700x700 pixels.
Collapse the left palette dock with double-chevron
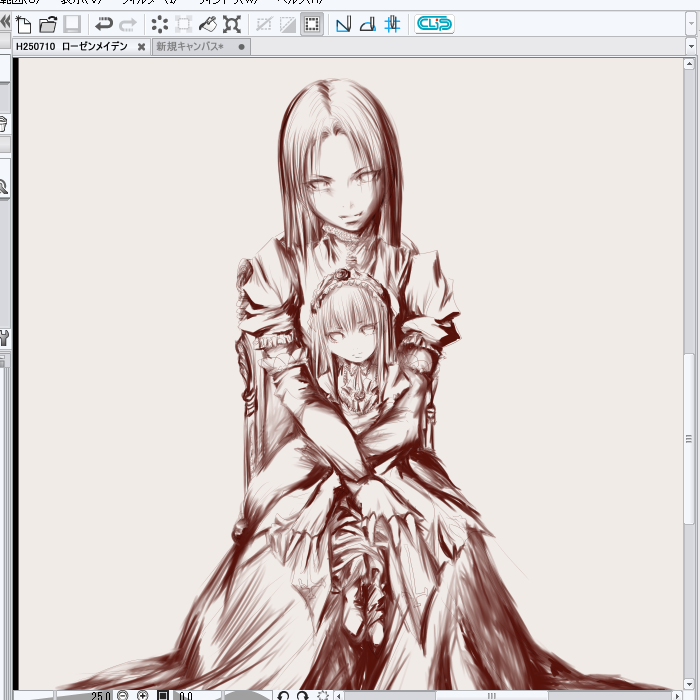pos(5,21)
